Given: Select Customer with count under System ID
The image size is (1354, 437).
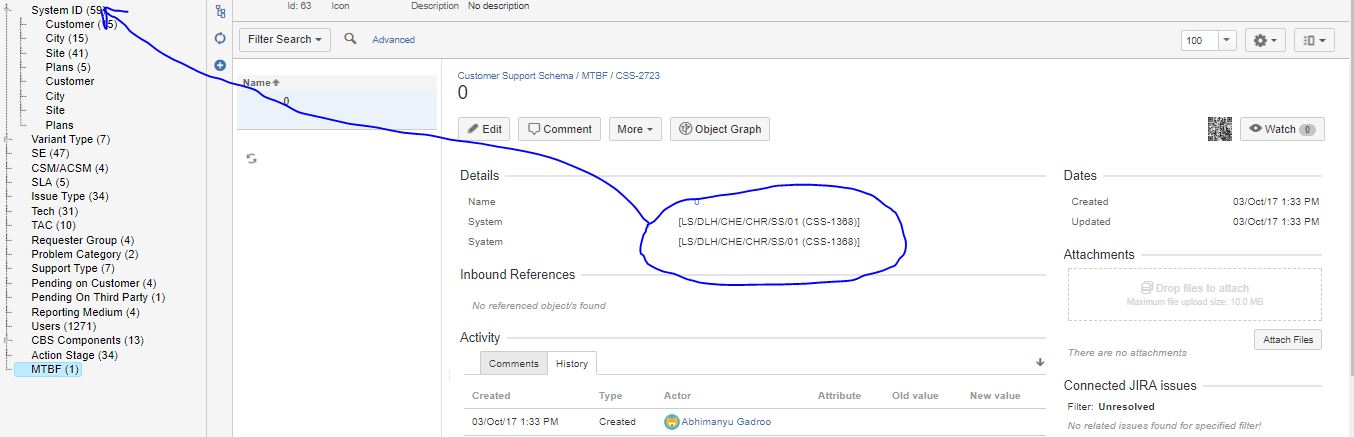Looking at the screenshot, I should [81, 24].
